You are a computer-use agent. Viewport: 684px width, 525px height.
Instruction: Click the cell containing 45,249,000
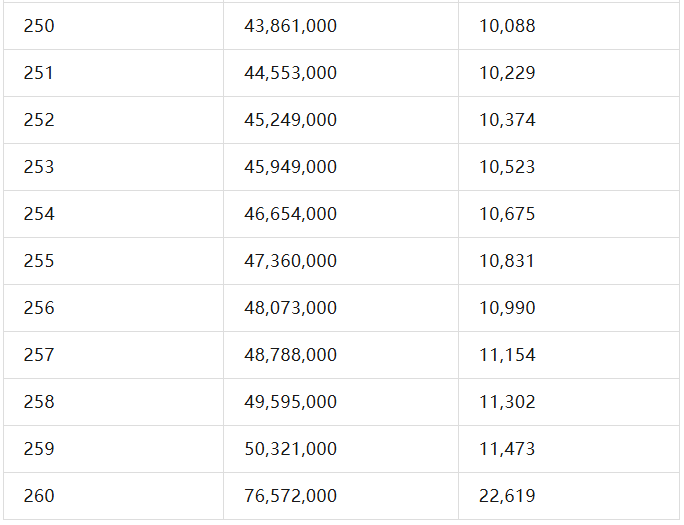(290, 120)
